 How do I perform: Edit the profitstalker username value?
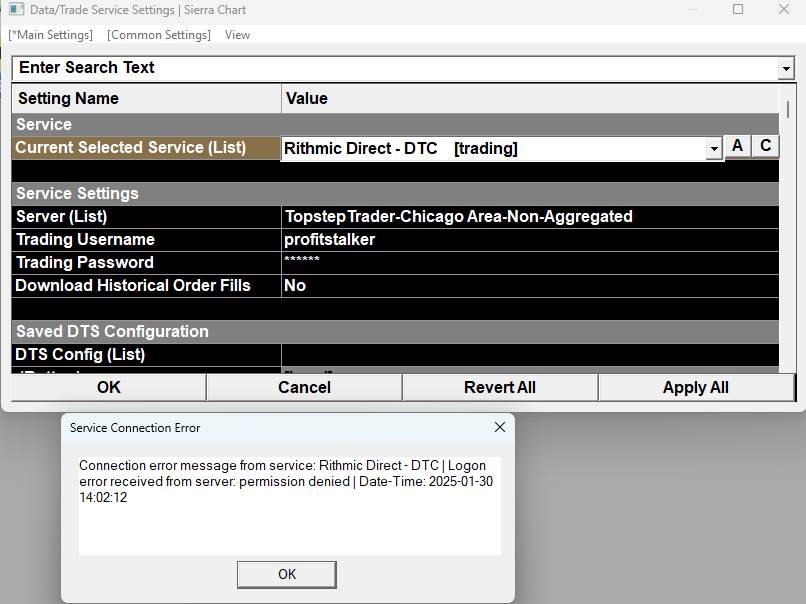tap(530, 240)
